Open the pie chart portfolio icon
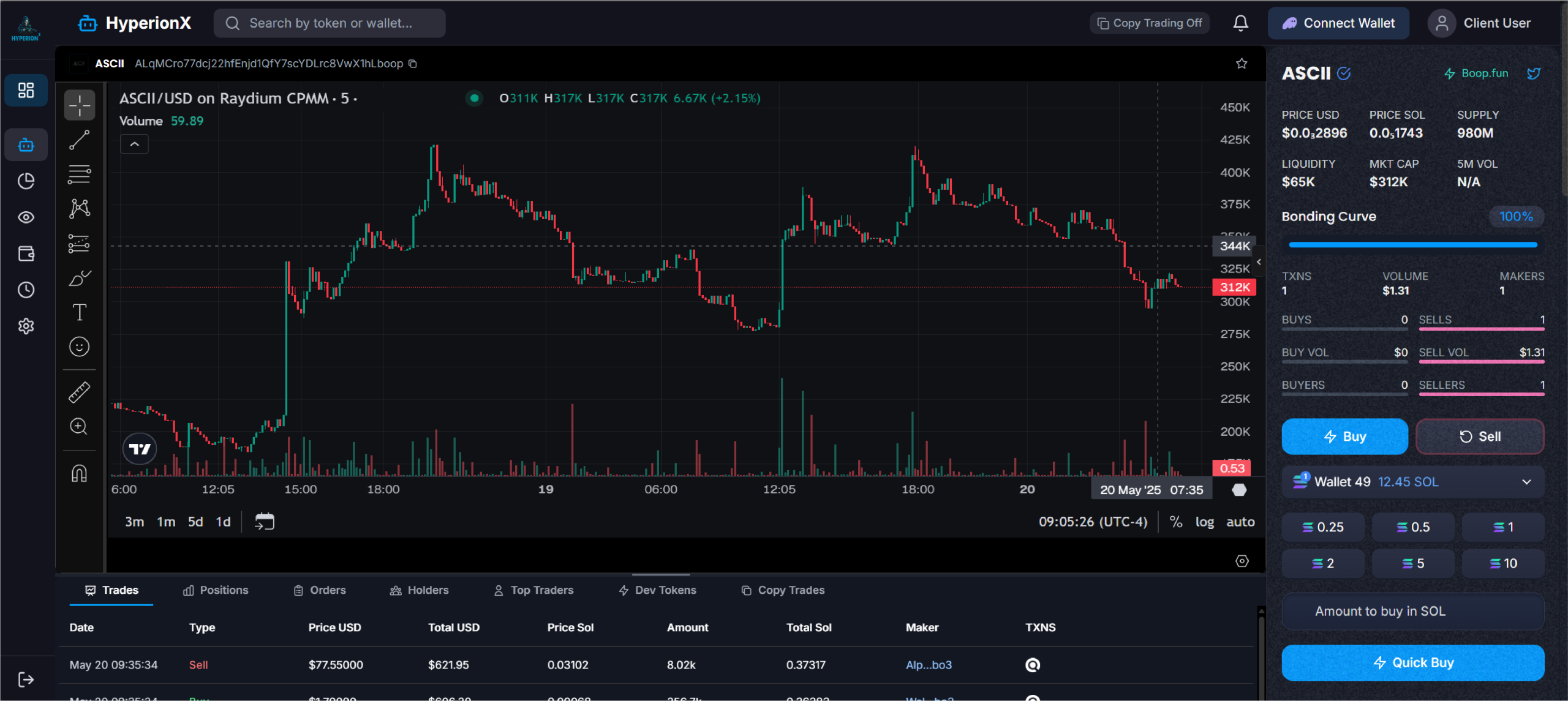The width and height of the screenshot is (1568, 701). [26, 181]
